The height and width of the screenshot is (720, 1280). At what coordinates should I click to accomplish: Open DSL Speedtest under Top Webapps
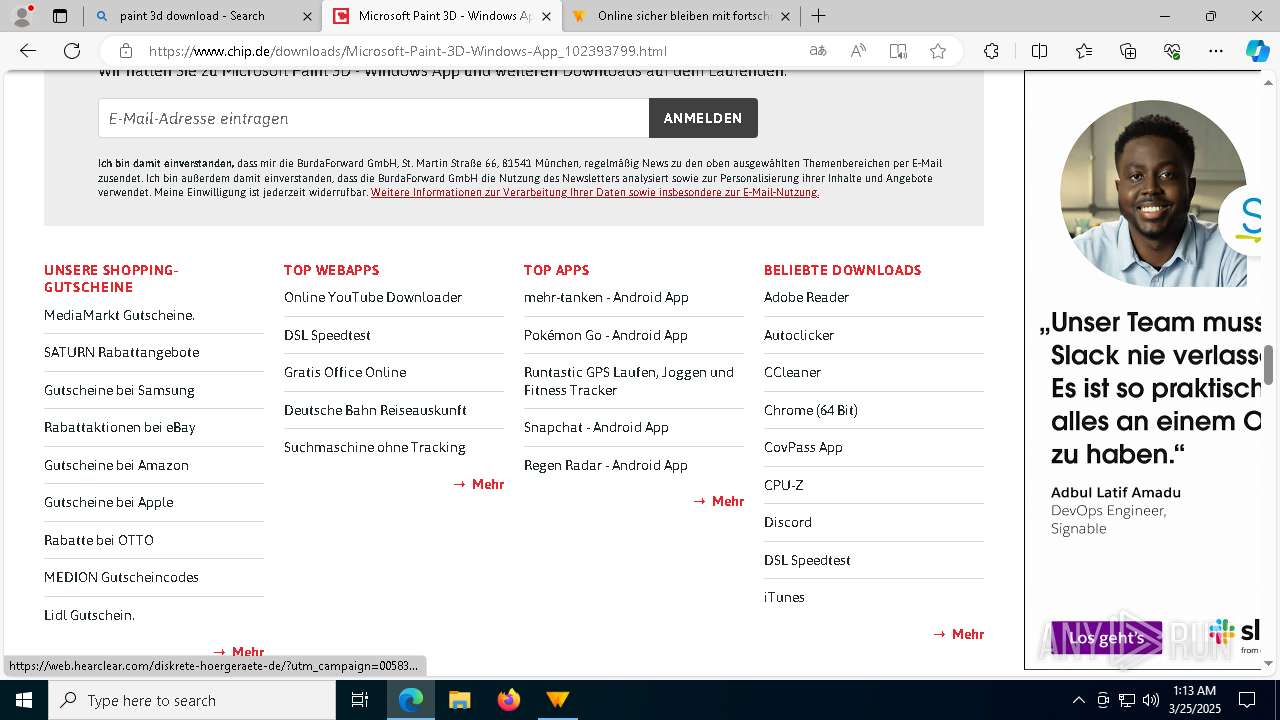pyautogui.click(x=327, y=335)
